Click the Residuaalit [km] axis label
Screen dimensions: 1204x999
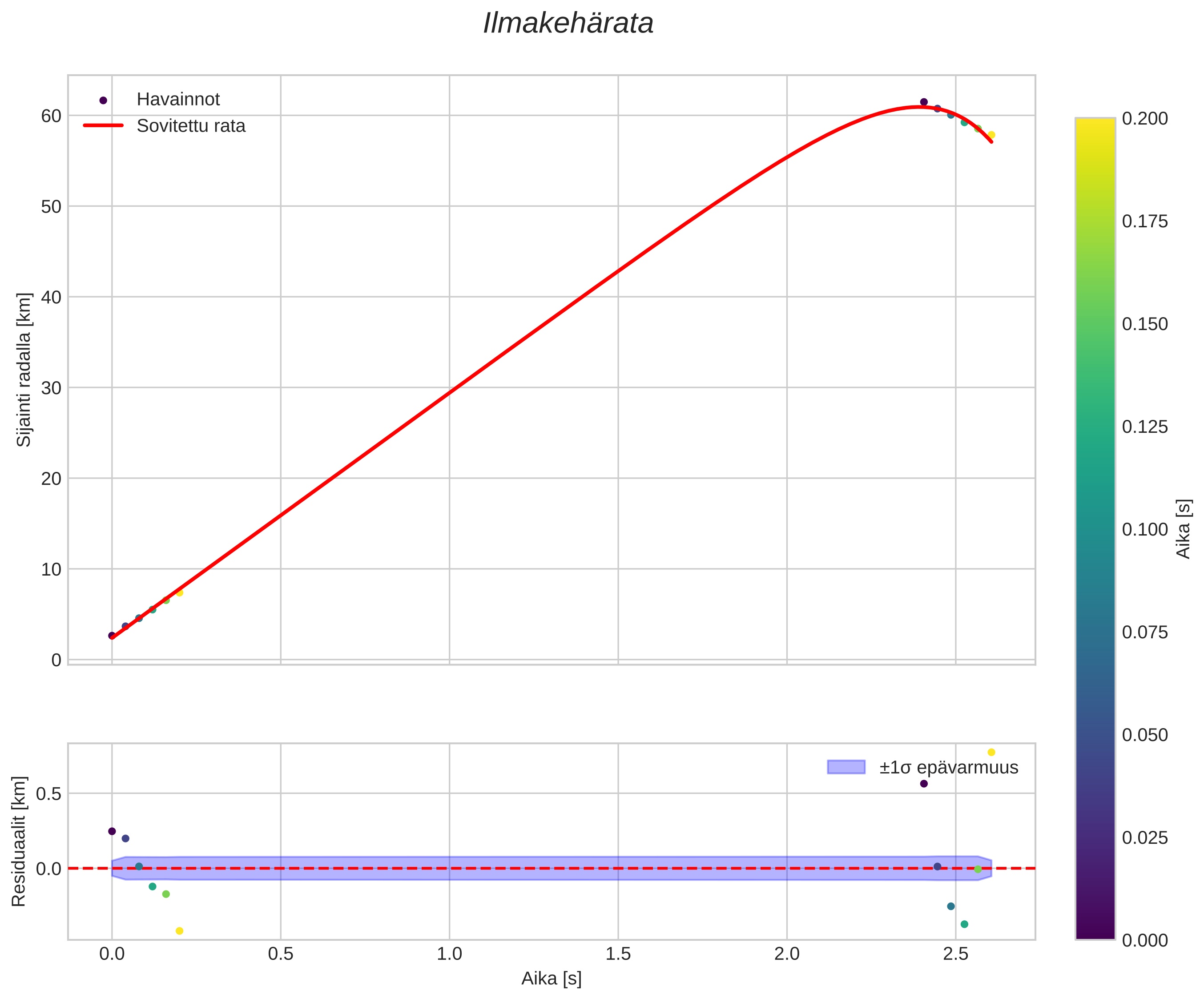19,841
